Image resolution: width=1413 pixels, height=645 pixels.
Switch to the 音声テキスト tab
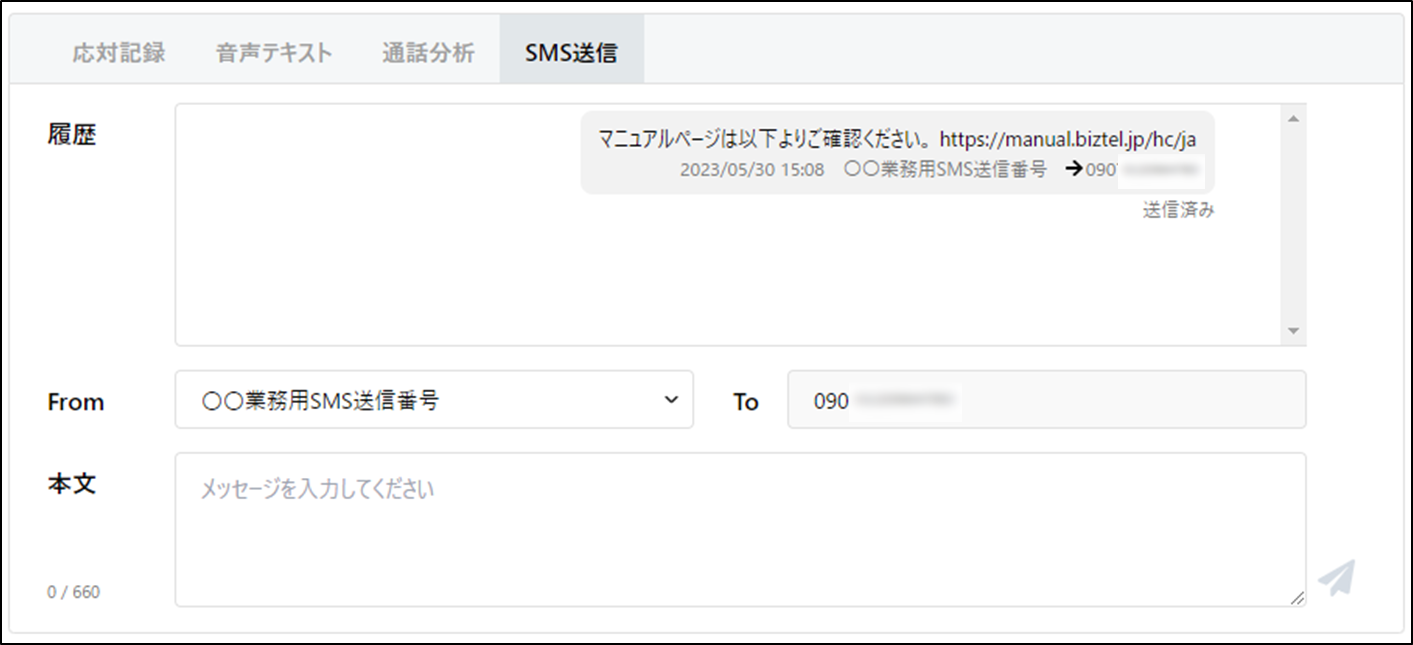tap(273, 53)
